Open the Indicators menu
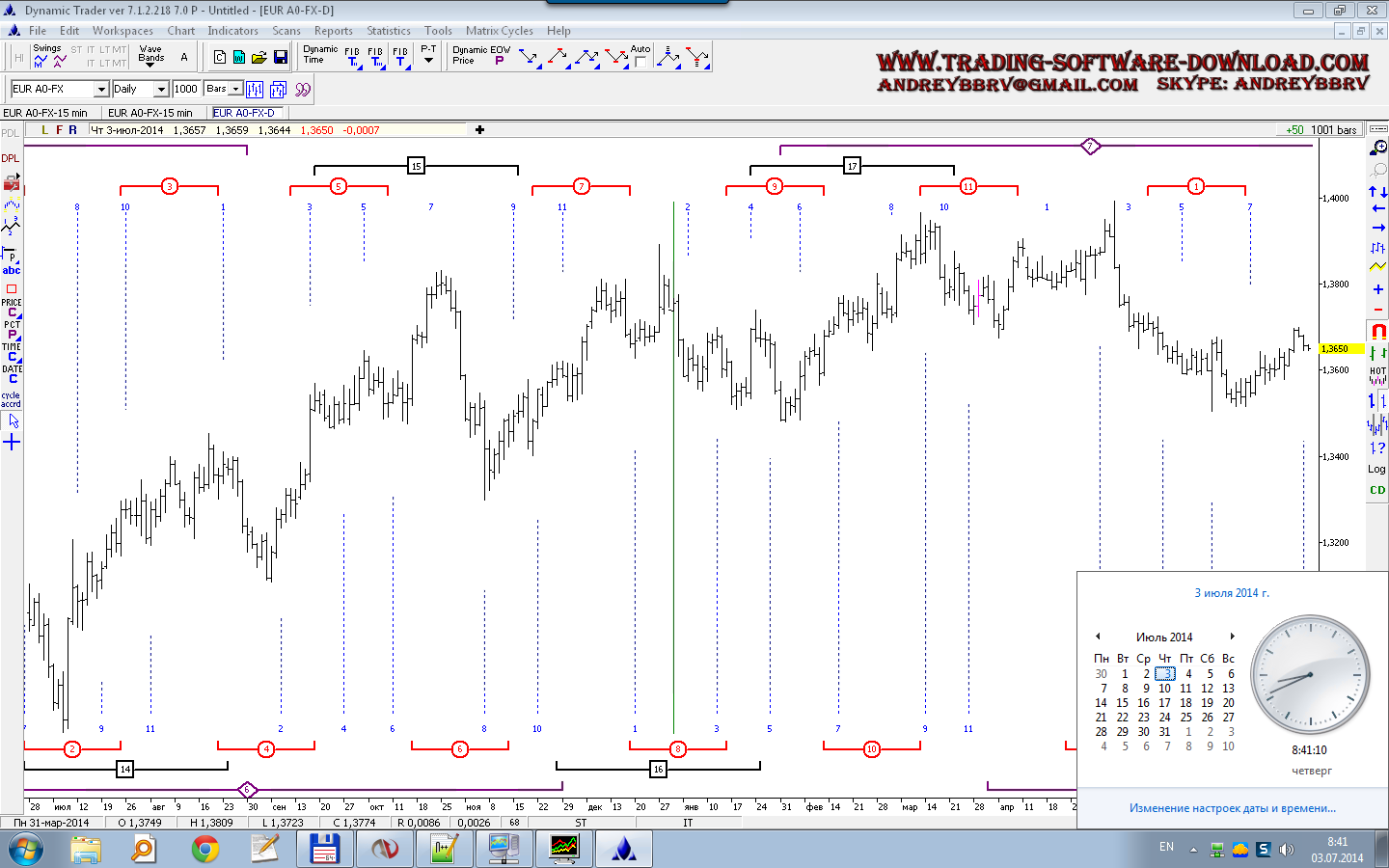This screenshot has width=1389, height=868. pos(232,31)
